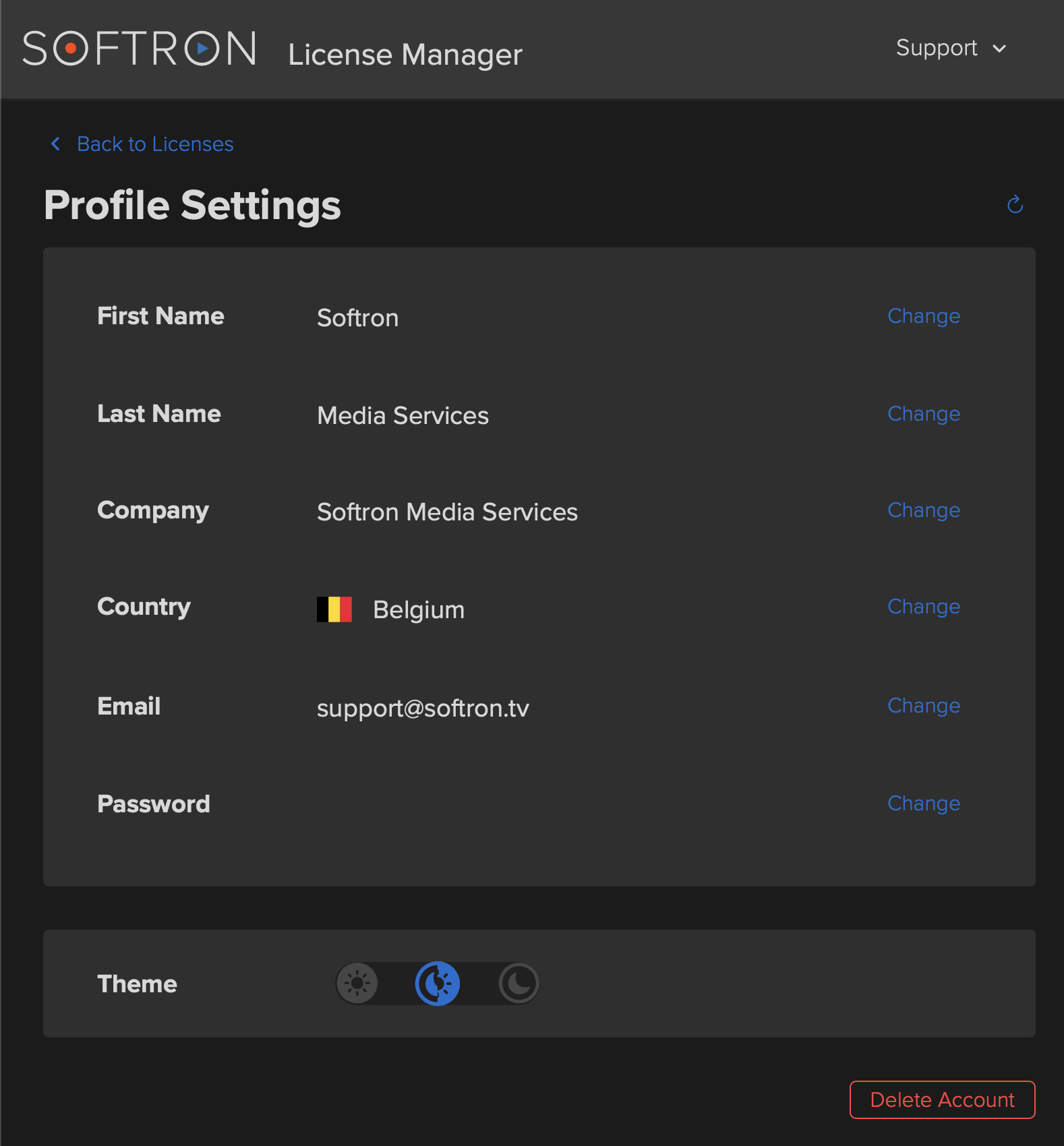1064x1146 pixels.
Task: Click the 'support@softron.tv' email text
Action: click(423, 708)
